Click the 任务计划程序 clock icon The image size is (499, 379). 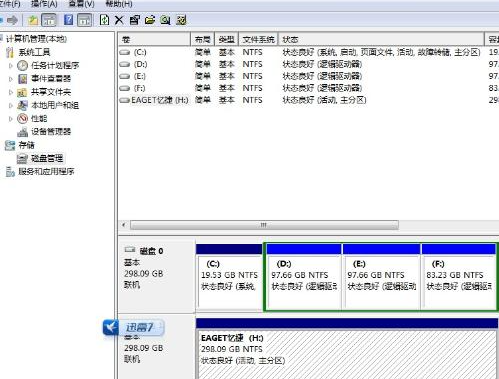(22, 65)
